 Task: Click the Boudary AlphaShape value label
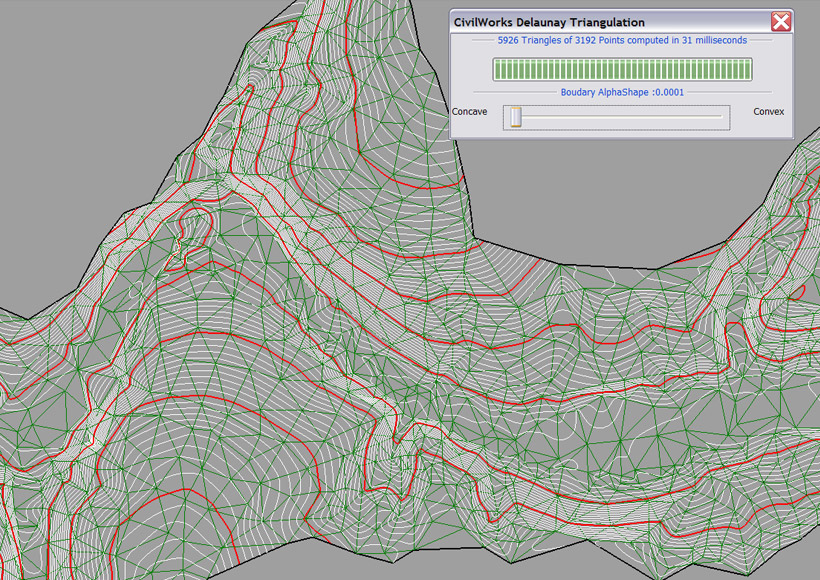click(x=622, y=91)
